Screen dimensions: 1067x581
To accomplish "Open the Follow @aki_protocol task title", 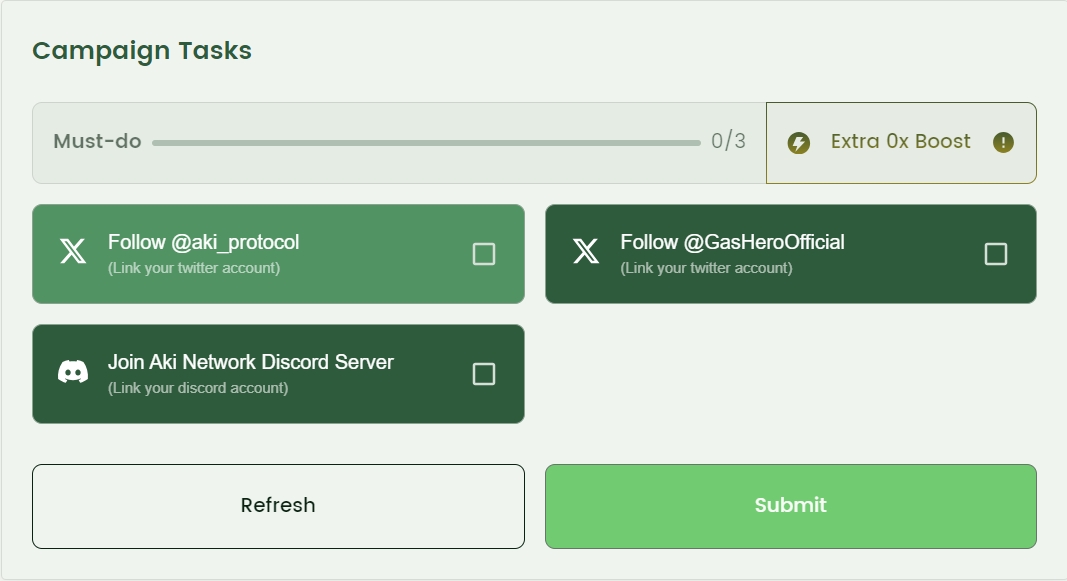I will tap(203, 242).
